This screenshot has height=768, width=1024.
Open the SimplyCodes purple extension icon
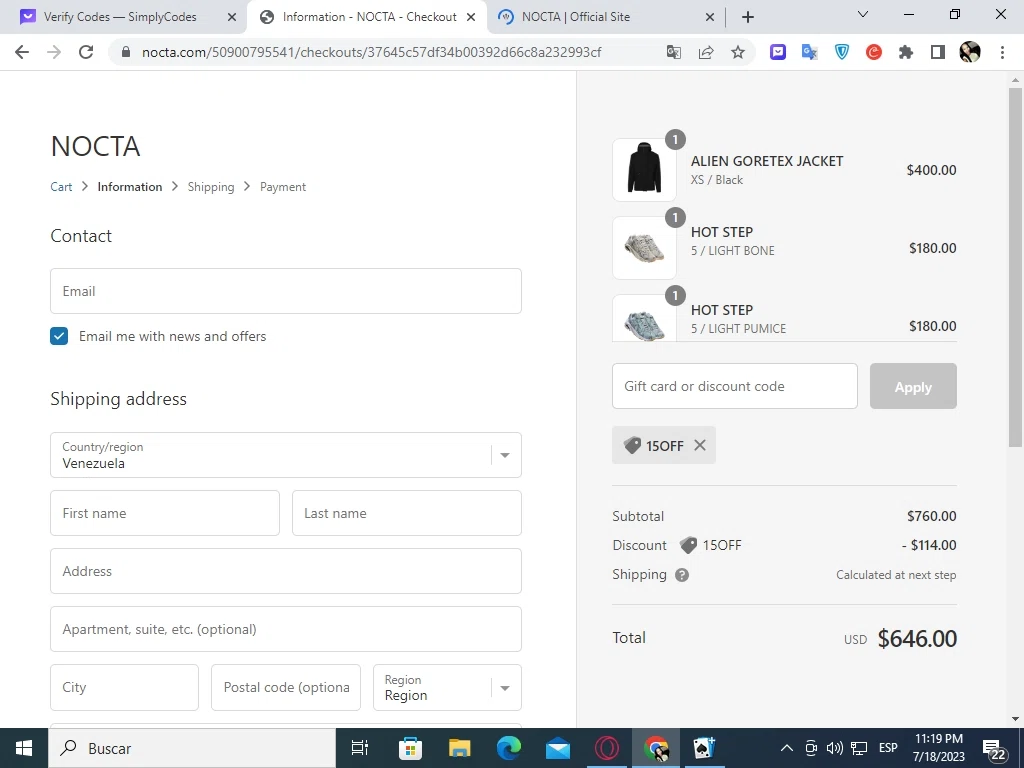(x=778, y=52)
